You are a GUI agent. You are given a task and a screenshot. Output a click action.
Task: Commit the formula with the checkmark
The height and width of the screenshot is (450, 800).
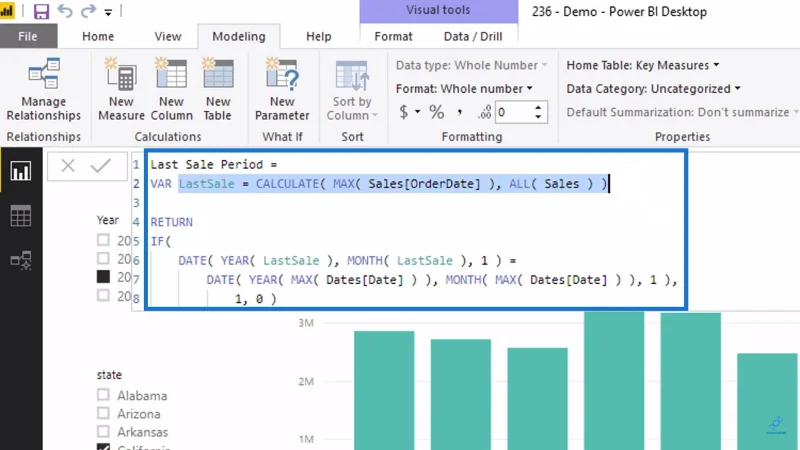101,166
